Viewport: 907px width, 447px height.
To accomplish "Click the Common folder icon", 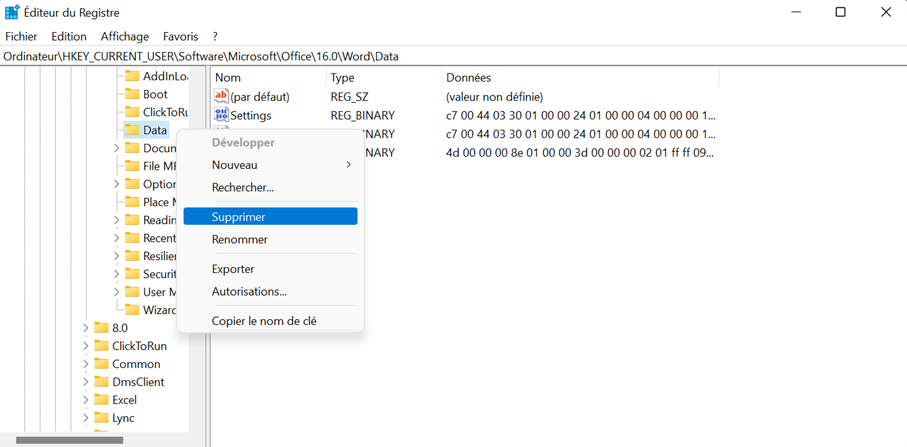I will point(101,364).
